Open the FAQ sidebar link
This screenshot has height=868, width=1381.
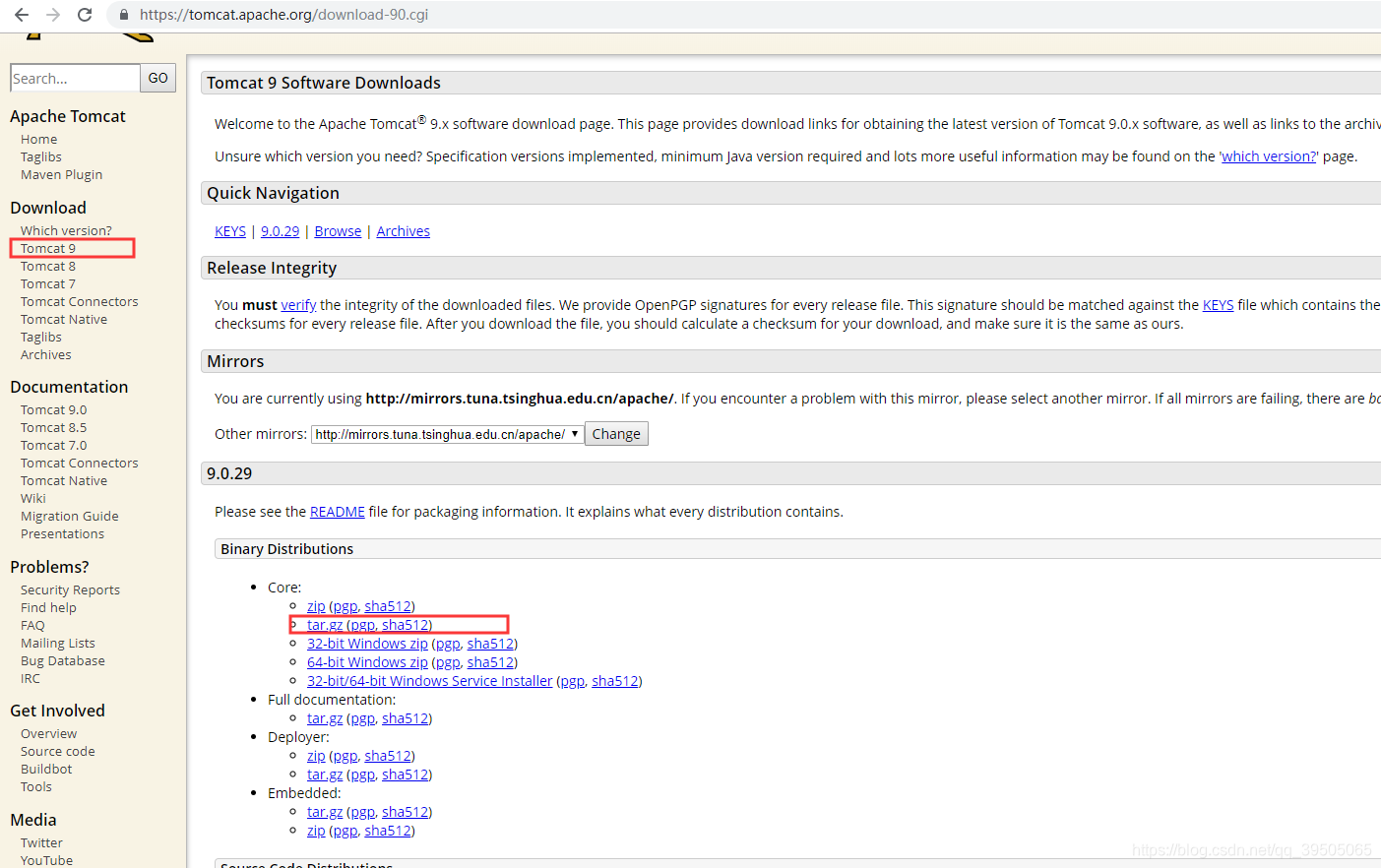[32, 625]
